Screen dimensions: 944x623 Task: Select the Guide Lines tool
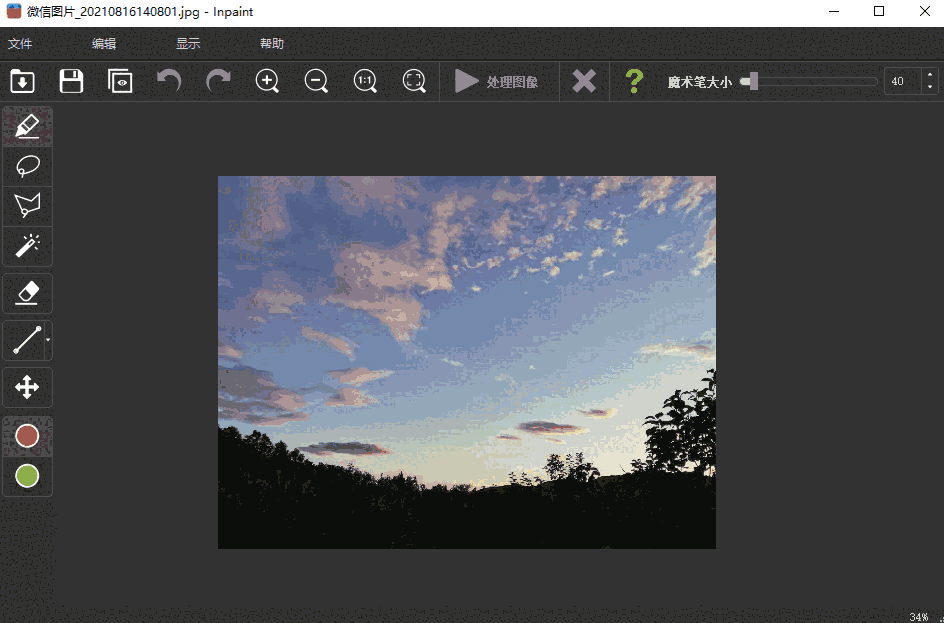[27, 340]
